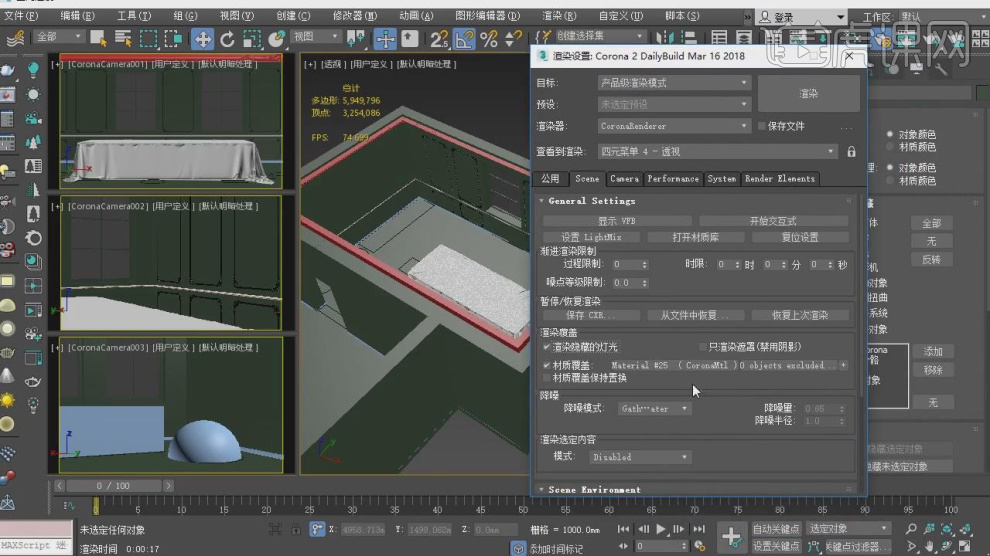Open the 渲染器 CoronaRenderer dropdown
Image resolution: width=990 pixels, height=556 pixels.
point(673,127)
